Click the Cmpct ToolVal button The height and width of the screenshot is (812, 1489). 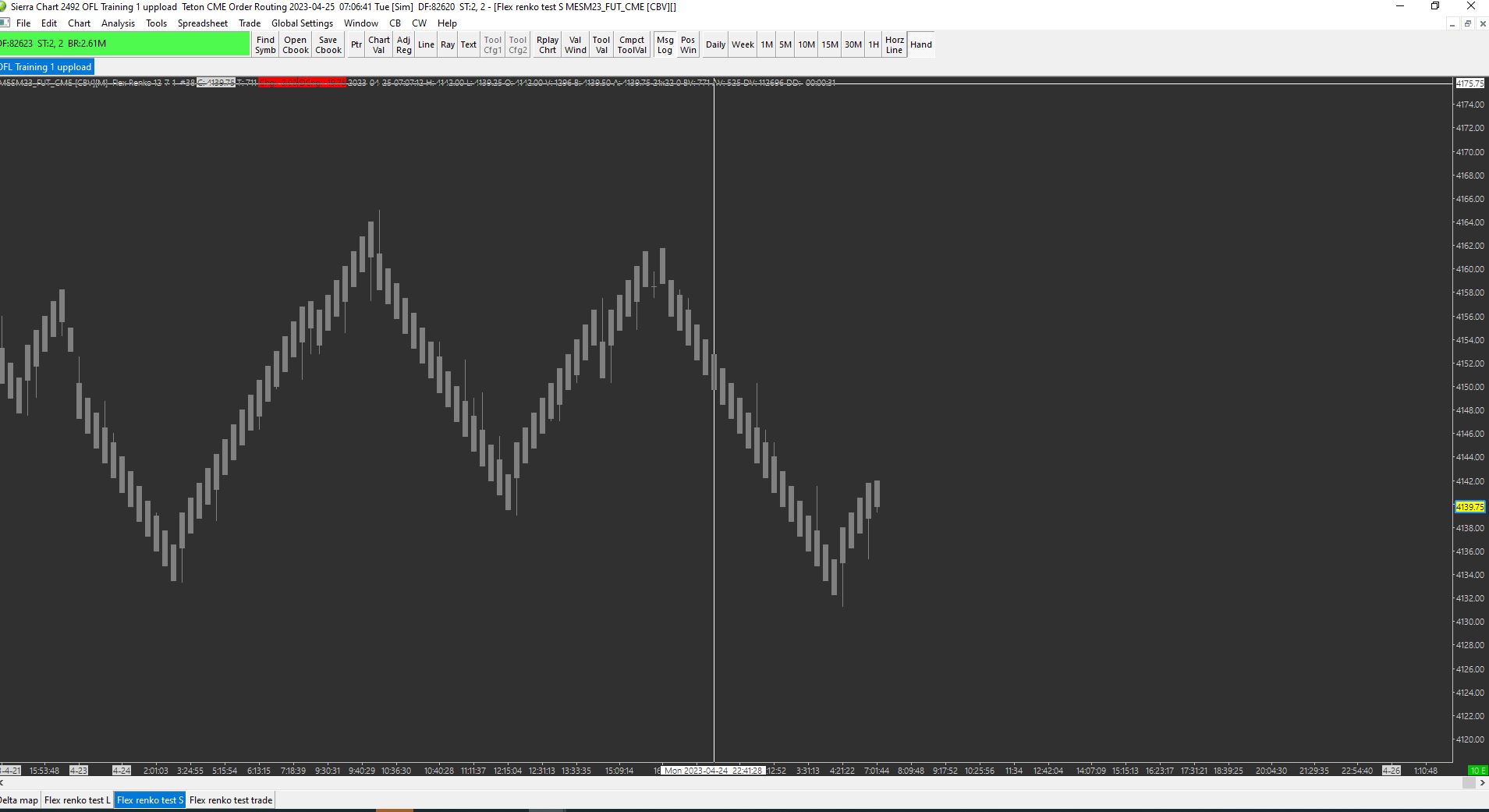click(632, 44)
